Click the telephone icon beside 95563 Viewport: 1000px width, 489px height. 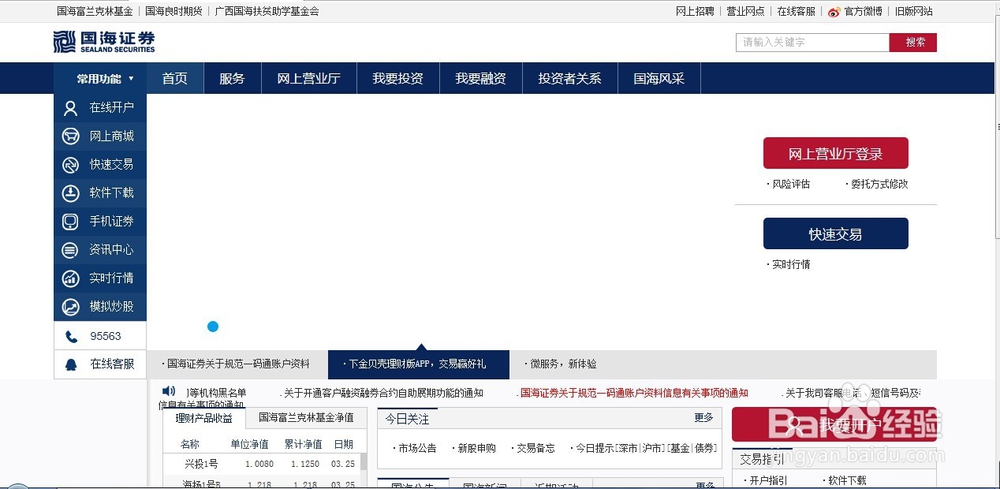pyautogui.click(x=71, y=337)
